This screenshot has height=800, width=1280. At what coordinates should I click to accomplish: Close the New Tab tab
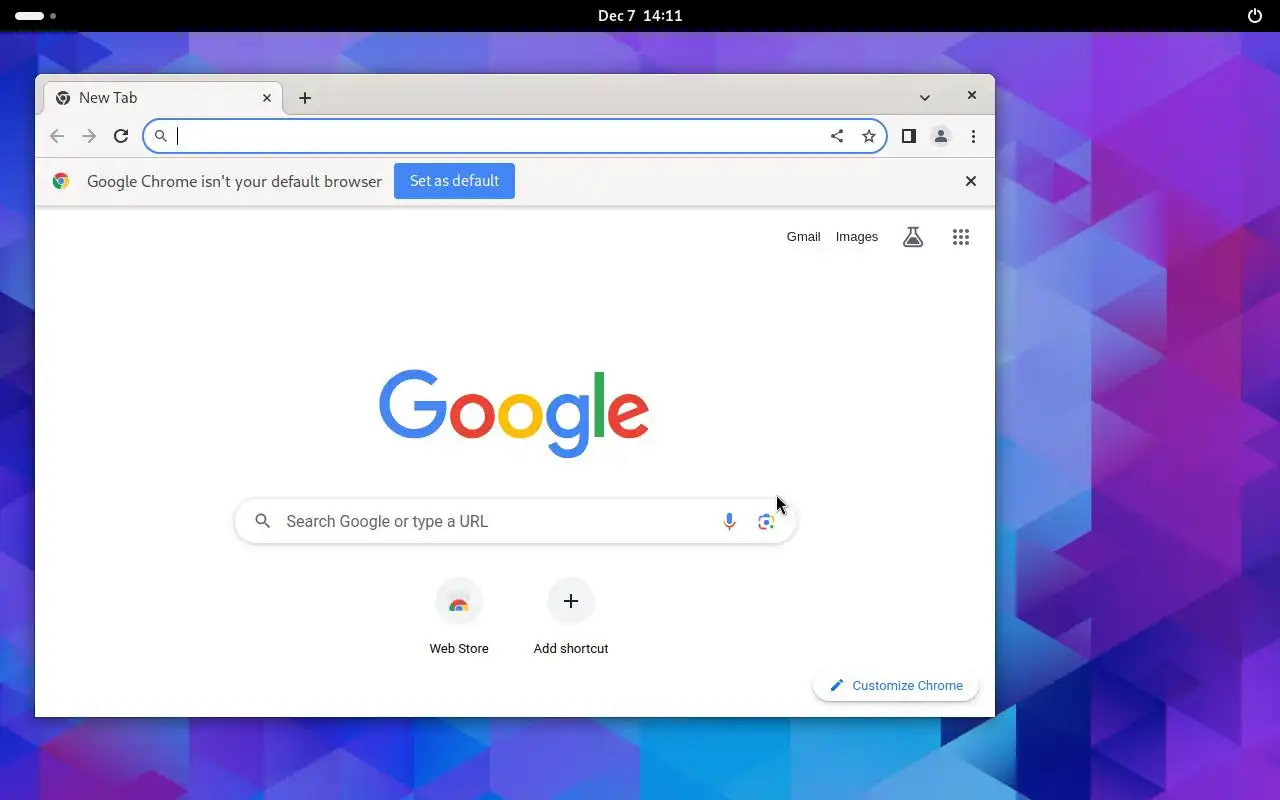click(x=267, y=97)
